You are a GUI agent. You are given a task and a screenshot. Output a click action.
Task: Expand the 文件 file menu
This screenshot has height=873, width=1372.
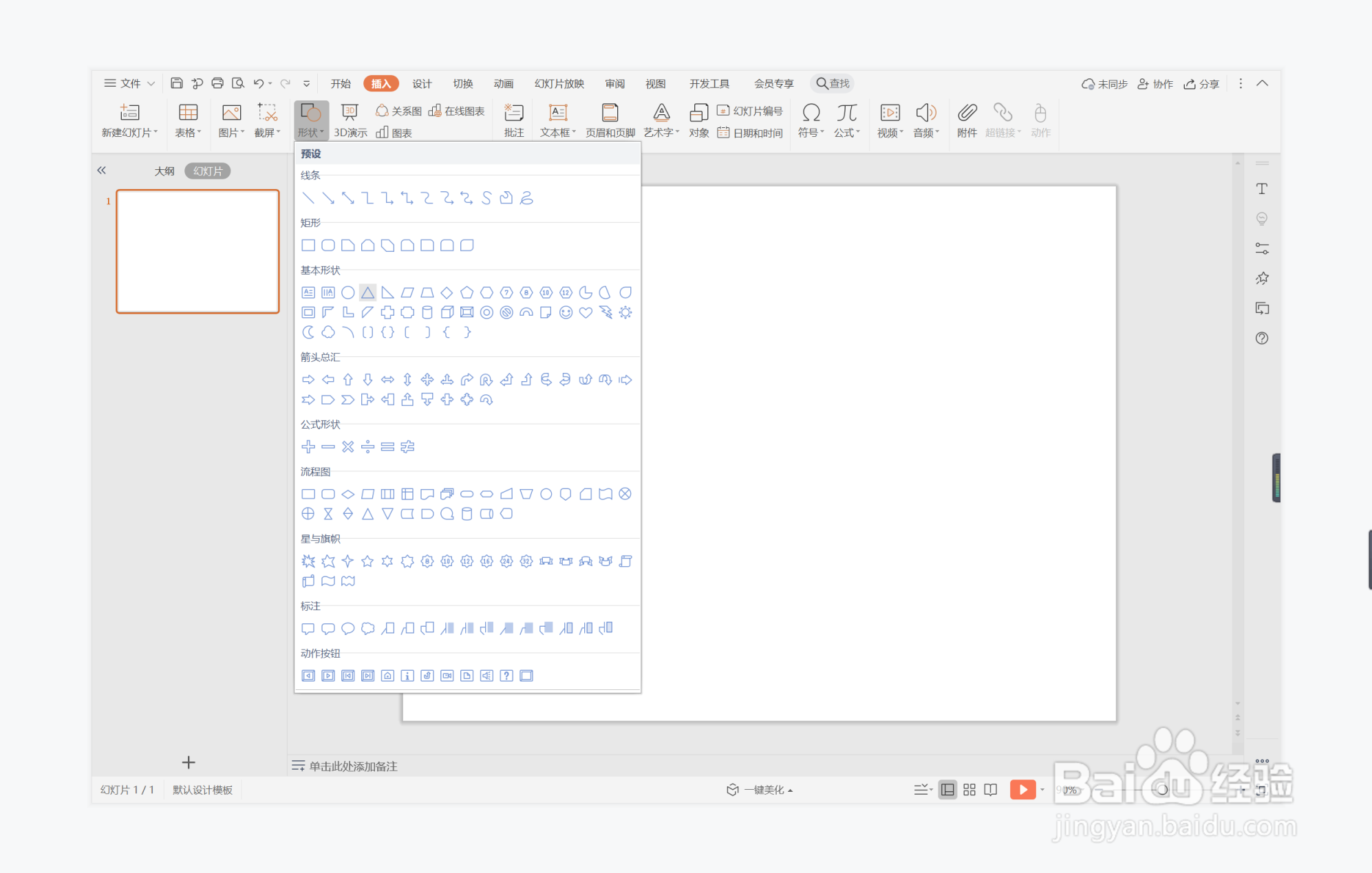[129, 83]
